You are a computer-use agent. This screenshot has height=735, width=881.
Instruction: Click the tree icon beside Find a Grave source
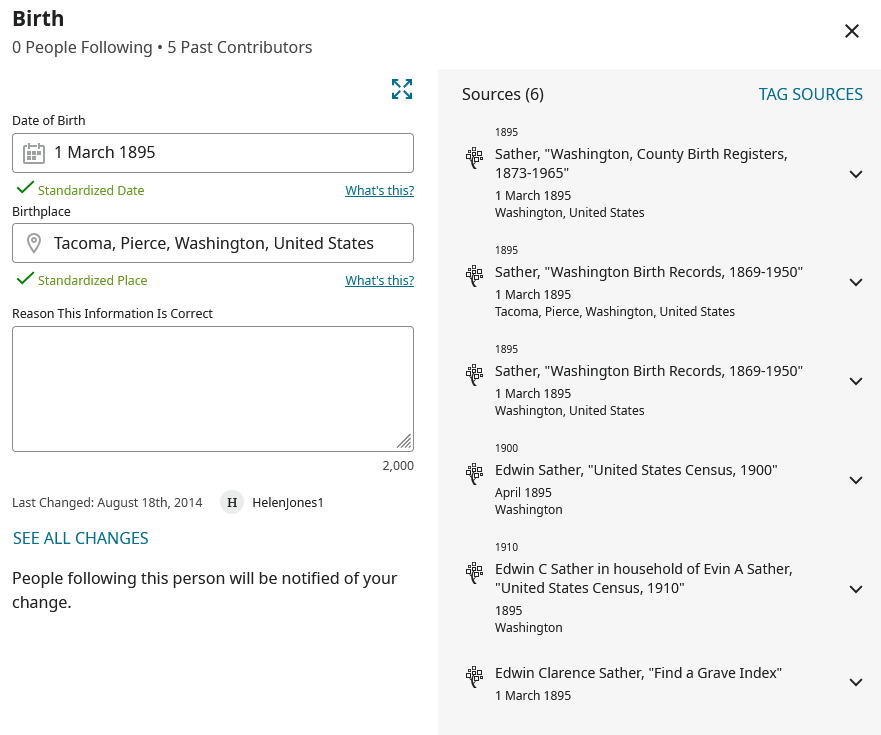tap(475, 677)
